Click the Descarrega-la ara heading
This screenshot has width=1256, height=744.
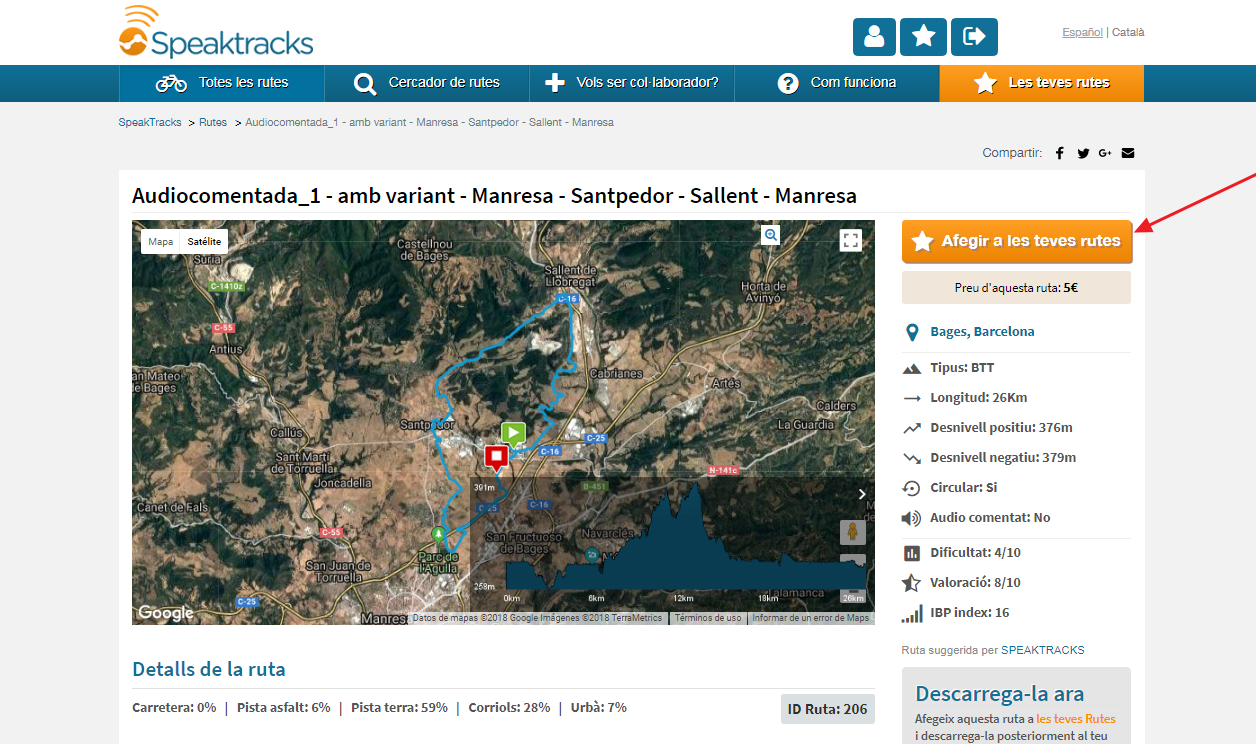[999, 694]
